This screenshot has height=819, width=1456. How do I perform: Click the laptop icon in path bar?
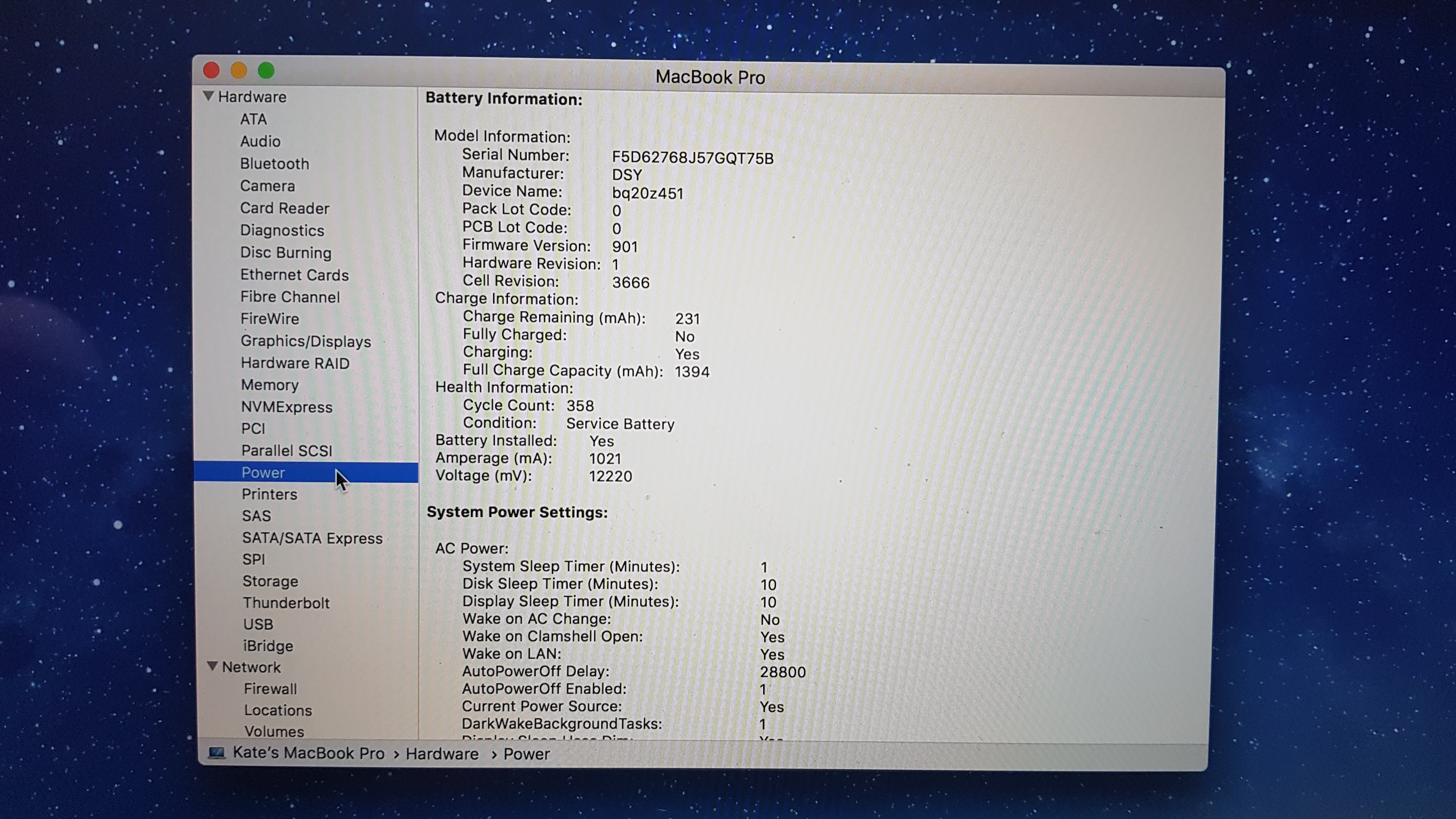(x=216, y=753)
